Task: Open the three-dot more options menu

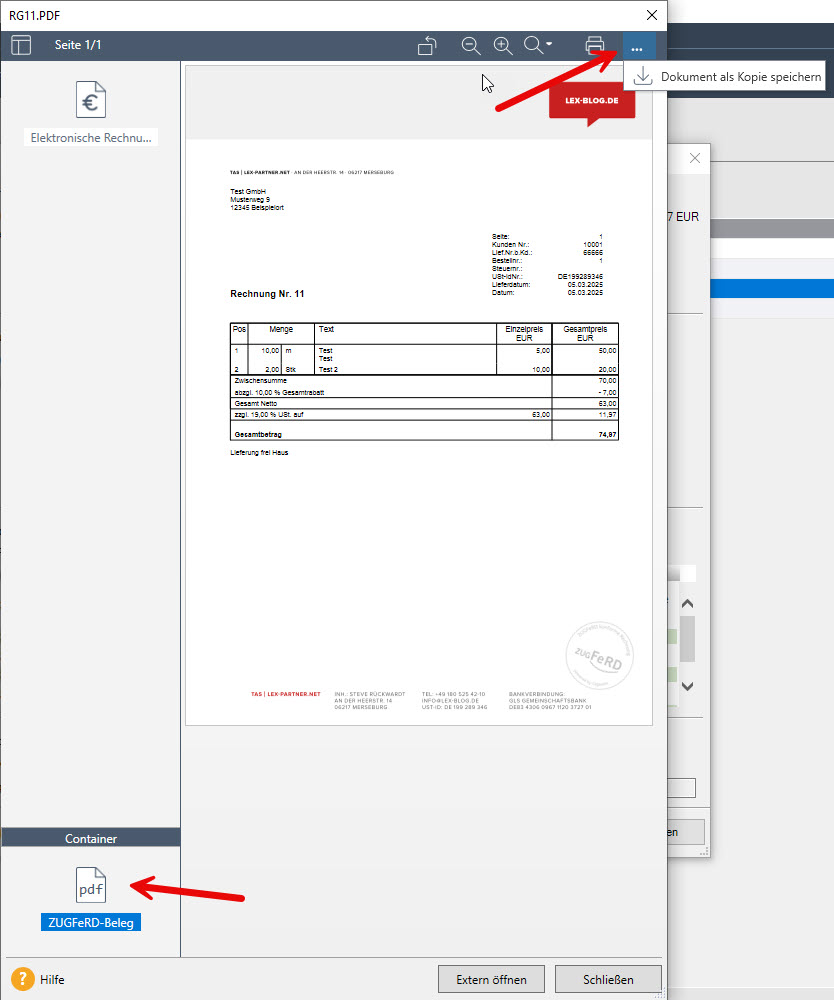Action: pyautogui.click(x=637, y=48)
